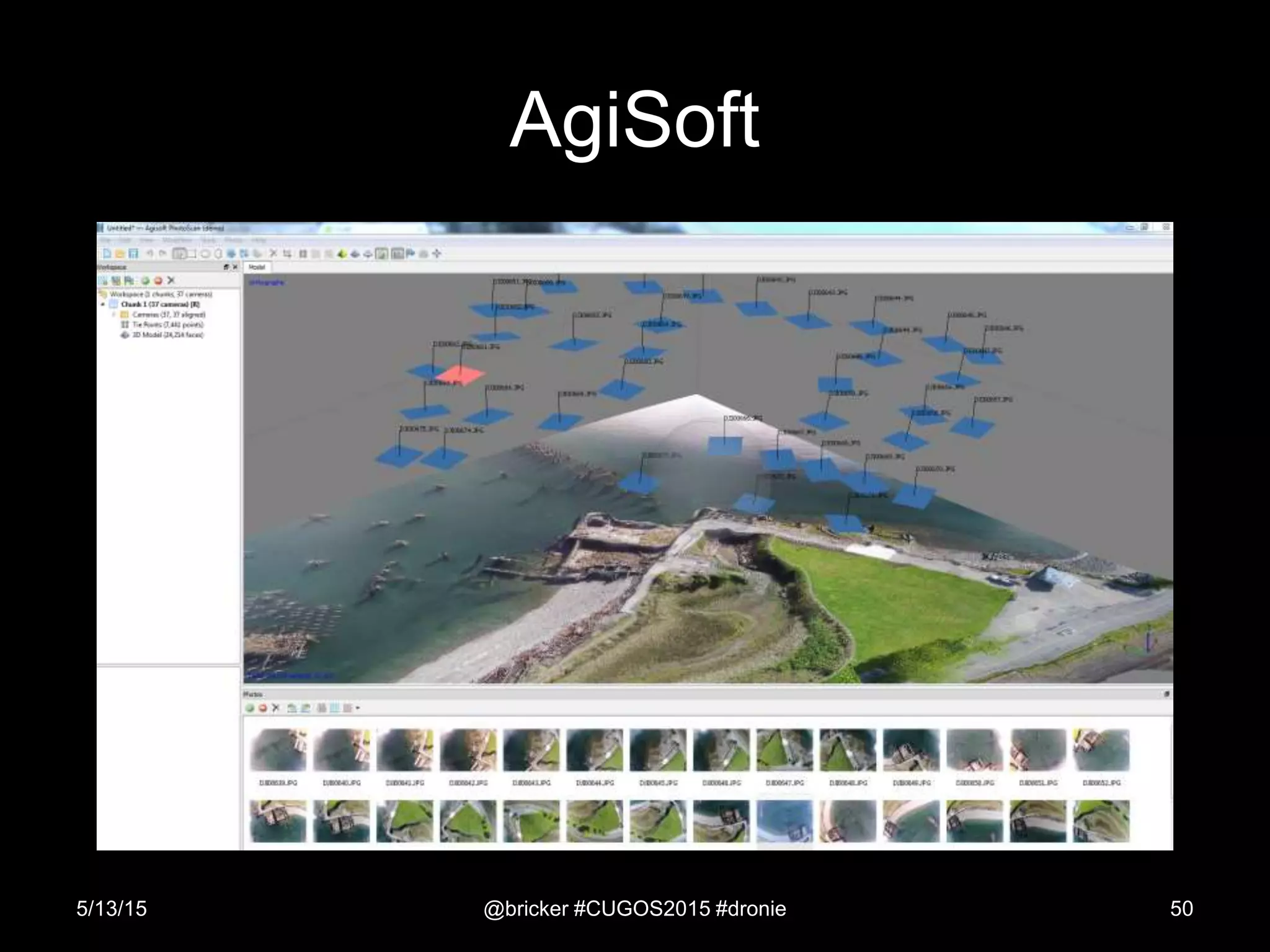Select thumbnail DJI00639.JPG
Screen dimensions: 1270x952
[278, 757]
